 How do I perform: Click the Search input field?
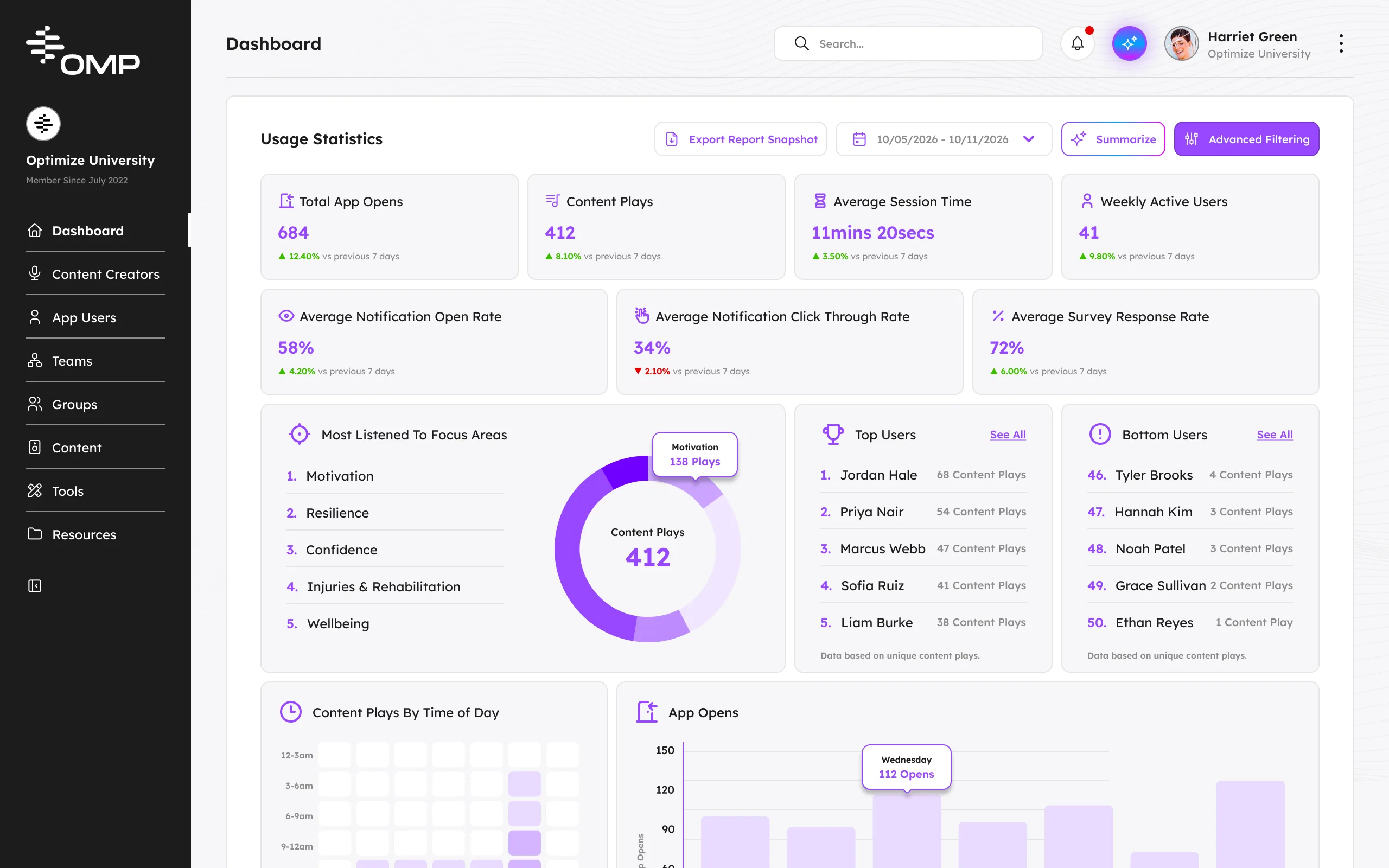[x=907, y=43]
